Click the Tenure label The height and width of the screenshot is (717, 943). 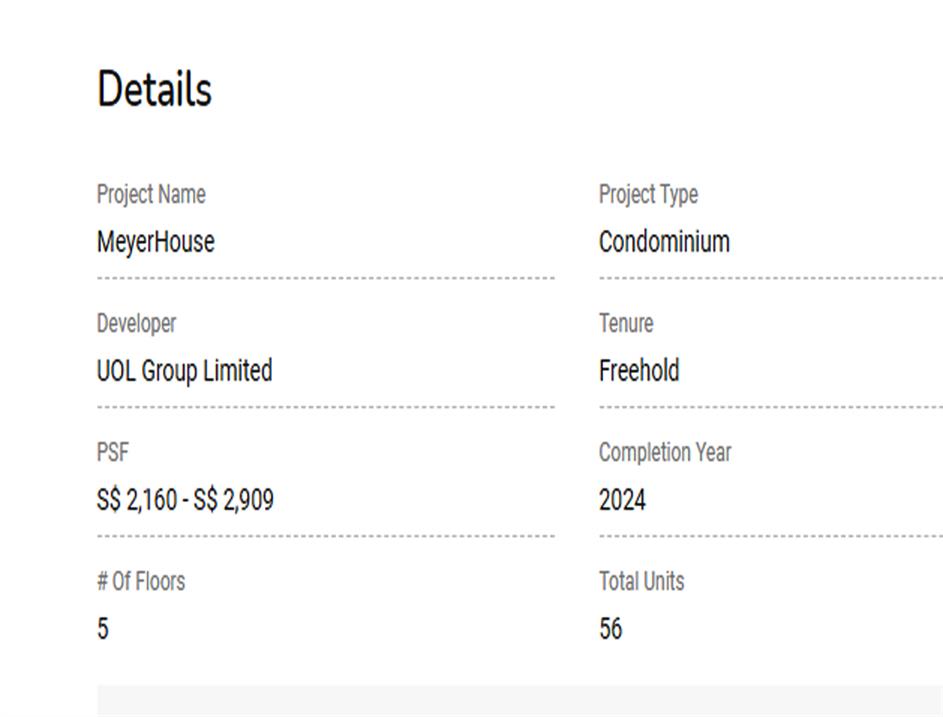pos(626,323)
